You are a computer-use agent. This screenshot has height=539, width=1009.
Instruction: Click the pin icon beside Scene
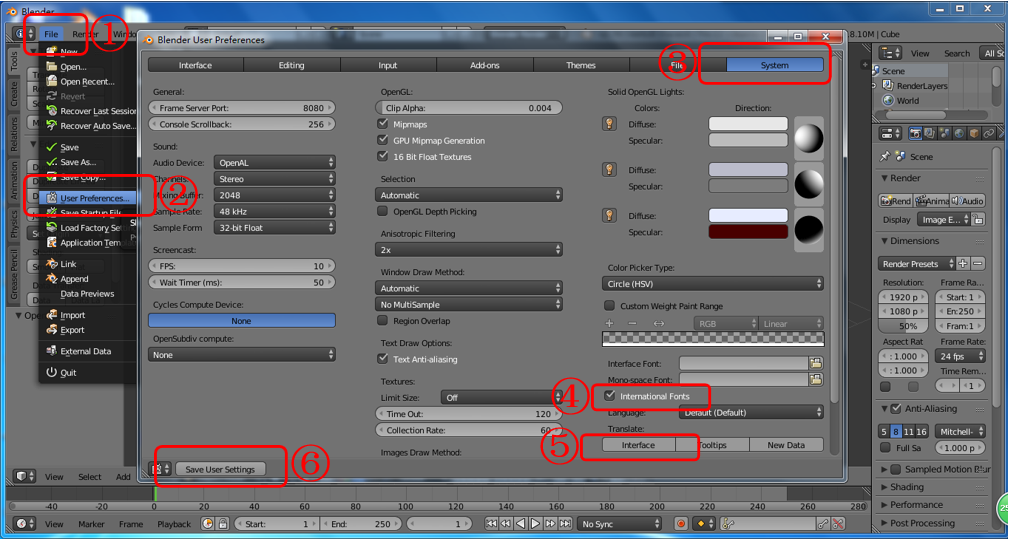click(x=885, y=156)
